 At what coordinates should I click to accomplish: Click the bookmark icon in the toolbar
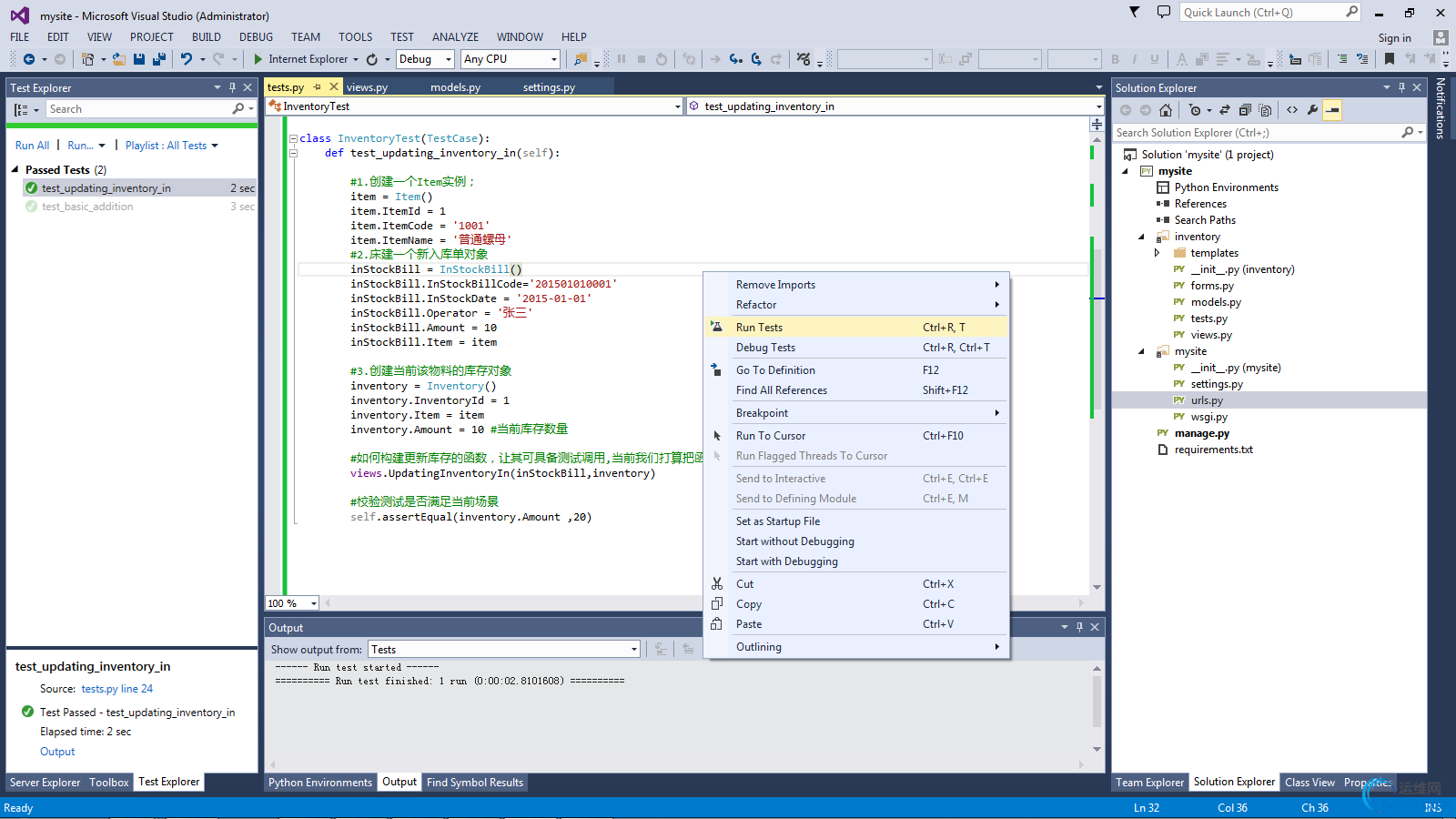point(1389,59)
